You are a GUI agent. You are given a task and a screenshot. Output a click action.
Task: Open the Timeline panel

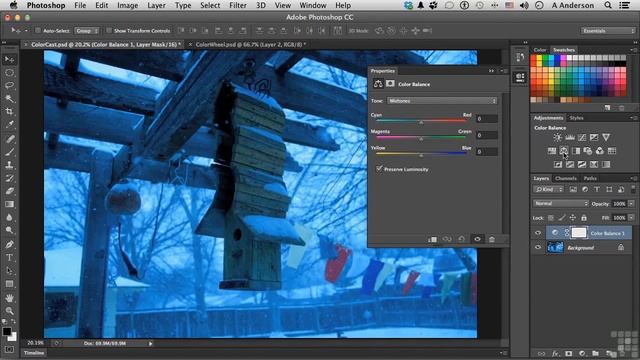click(x=34, y=353)
